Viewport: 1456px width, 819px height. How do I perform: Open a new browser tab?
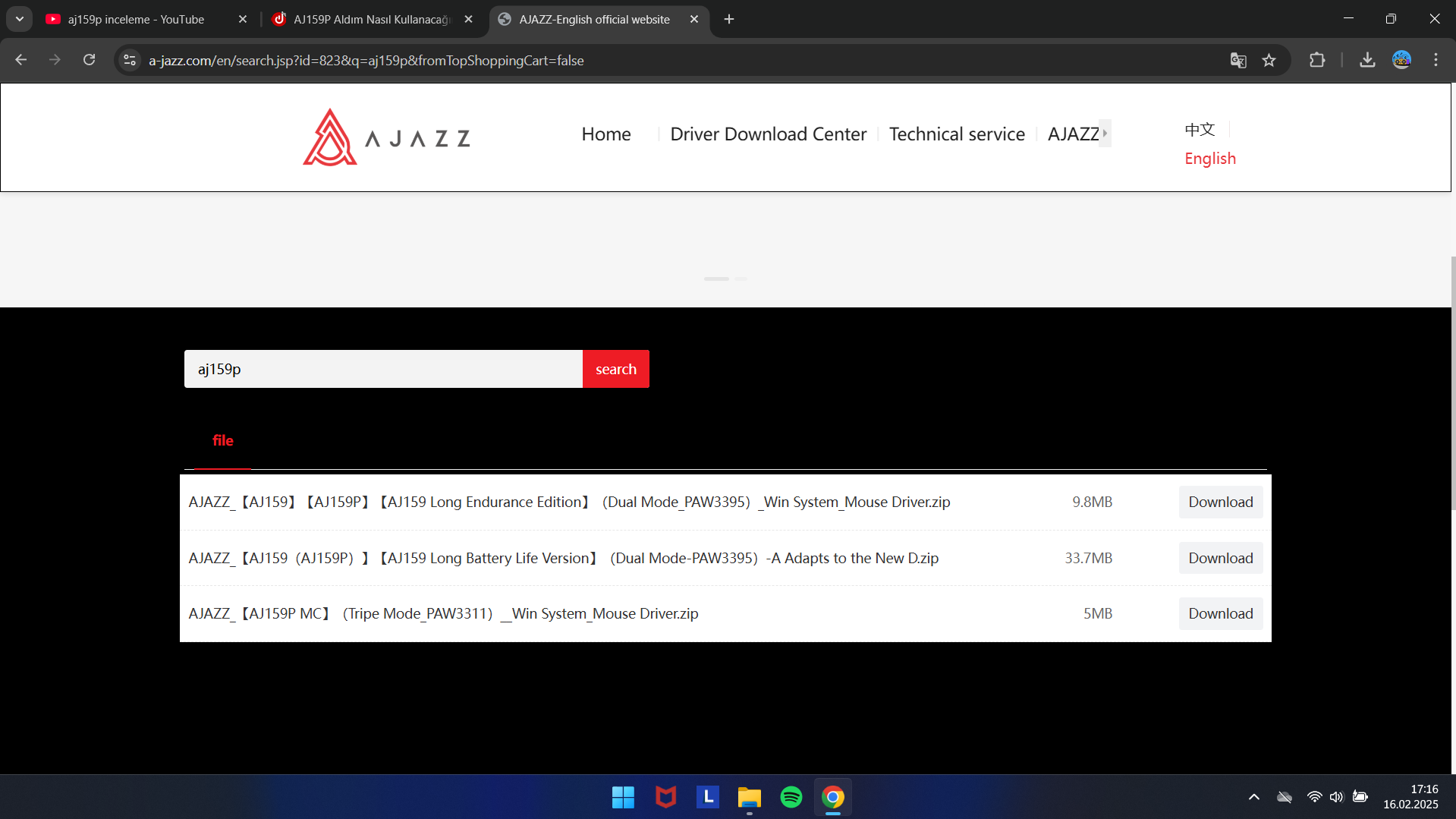click(729, 19)
